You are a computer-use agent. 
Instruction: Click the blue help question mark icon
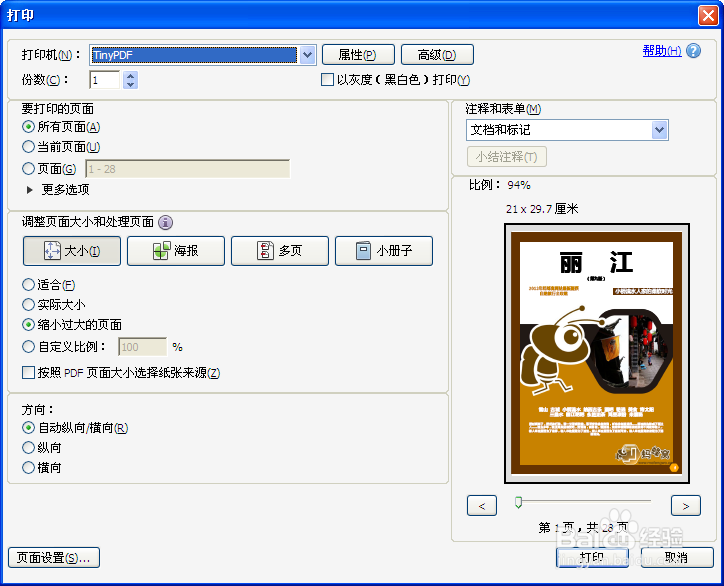point(693,51)
